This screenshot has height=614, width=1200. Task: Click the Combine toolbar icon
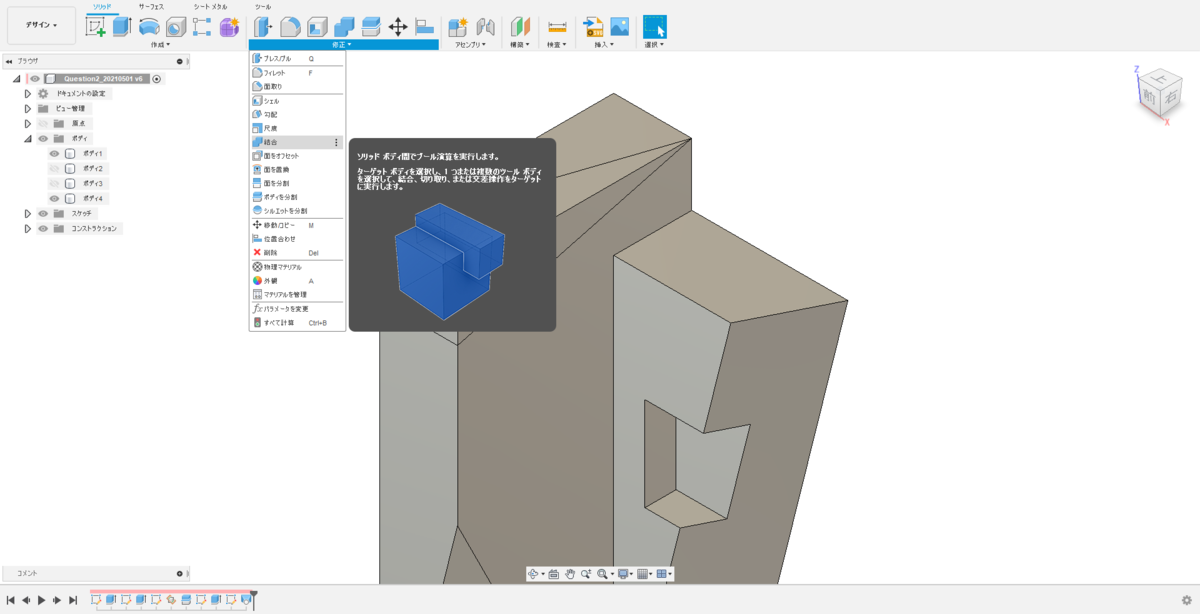344,27
